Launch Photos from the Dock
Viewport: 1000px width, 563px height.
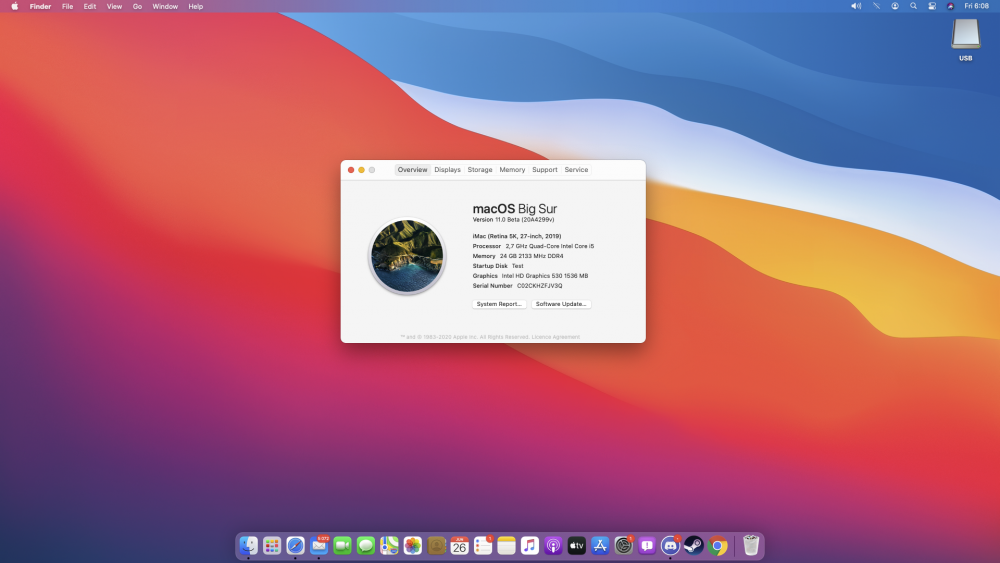(413, 546)
